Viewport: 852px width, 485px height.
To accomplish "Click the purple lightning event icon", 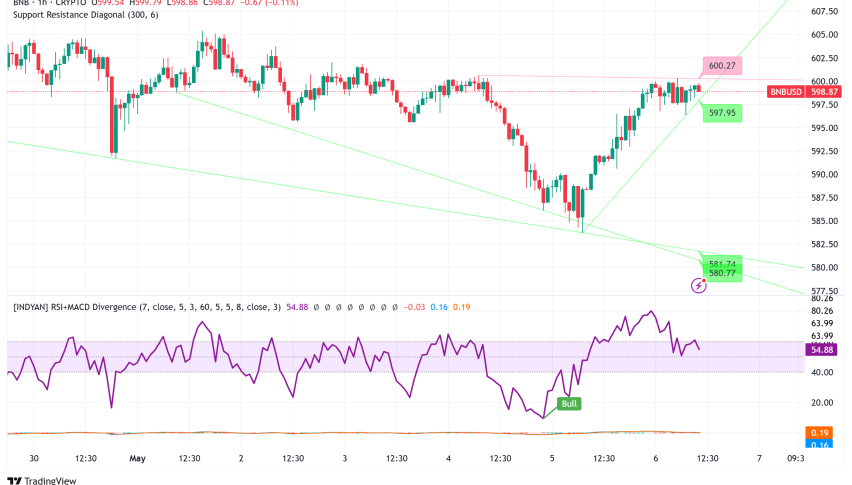I will pos(699,285).
